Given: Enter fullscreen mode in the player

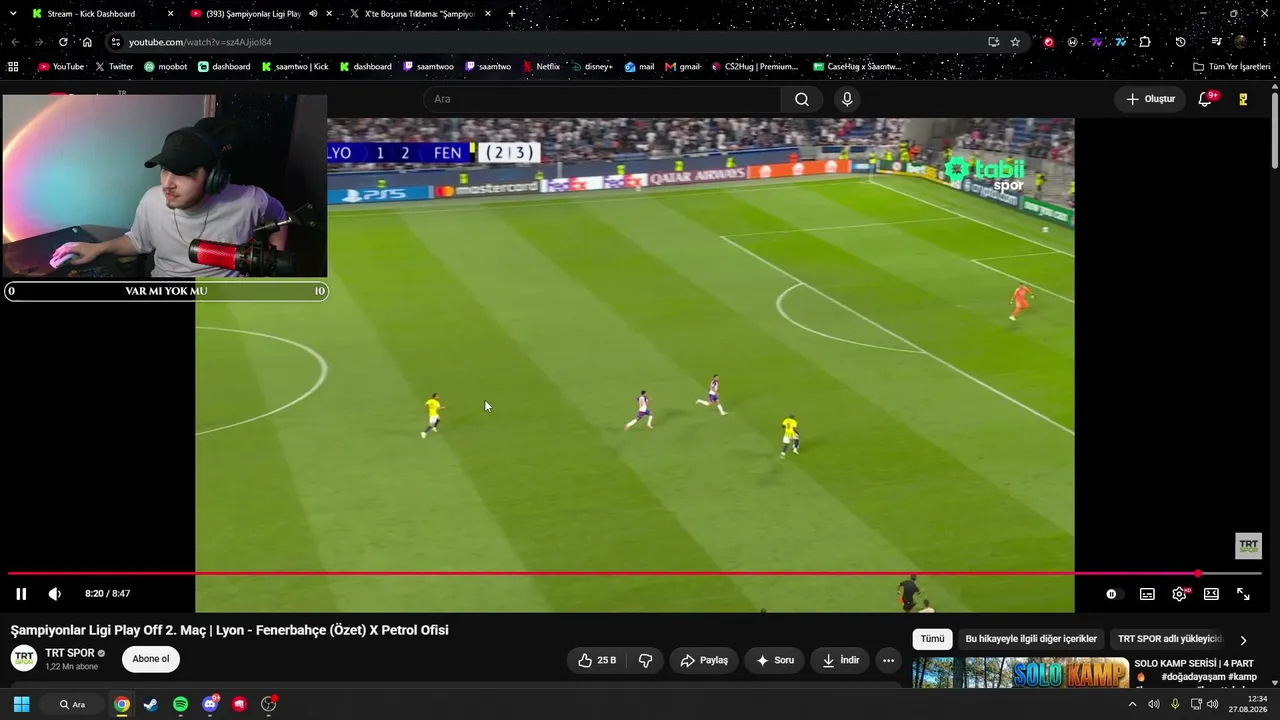Looking at the screenshot, I should 1243,594.
